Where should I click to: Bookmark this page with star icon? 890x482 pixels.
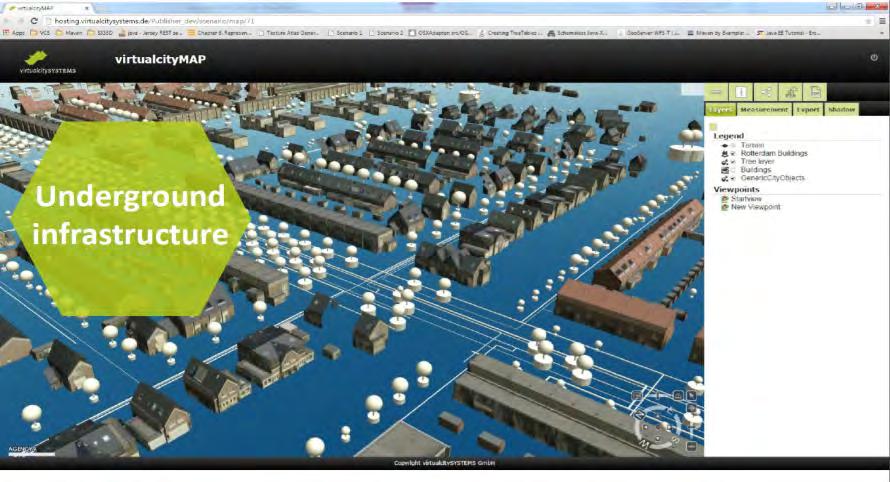pyautogui.click(x=868, y=21)
